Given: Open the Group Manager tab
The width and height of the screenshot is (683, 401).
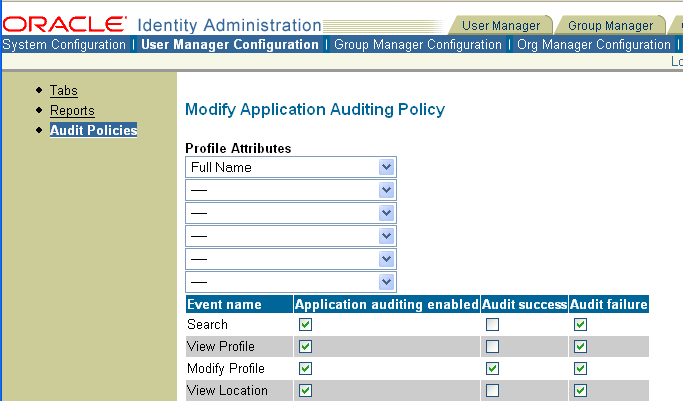Looking at the screenshot, I should click(x=610, y=26).
